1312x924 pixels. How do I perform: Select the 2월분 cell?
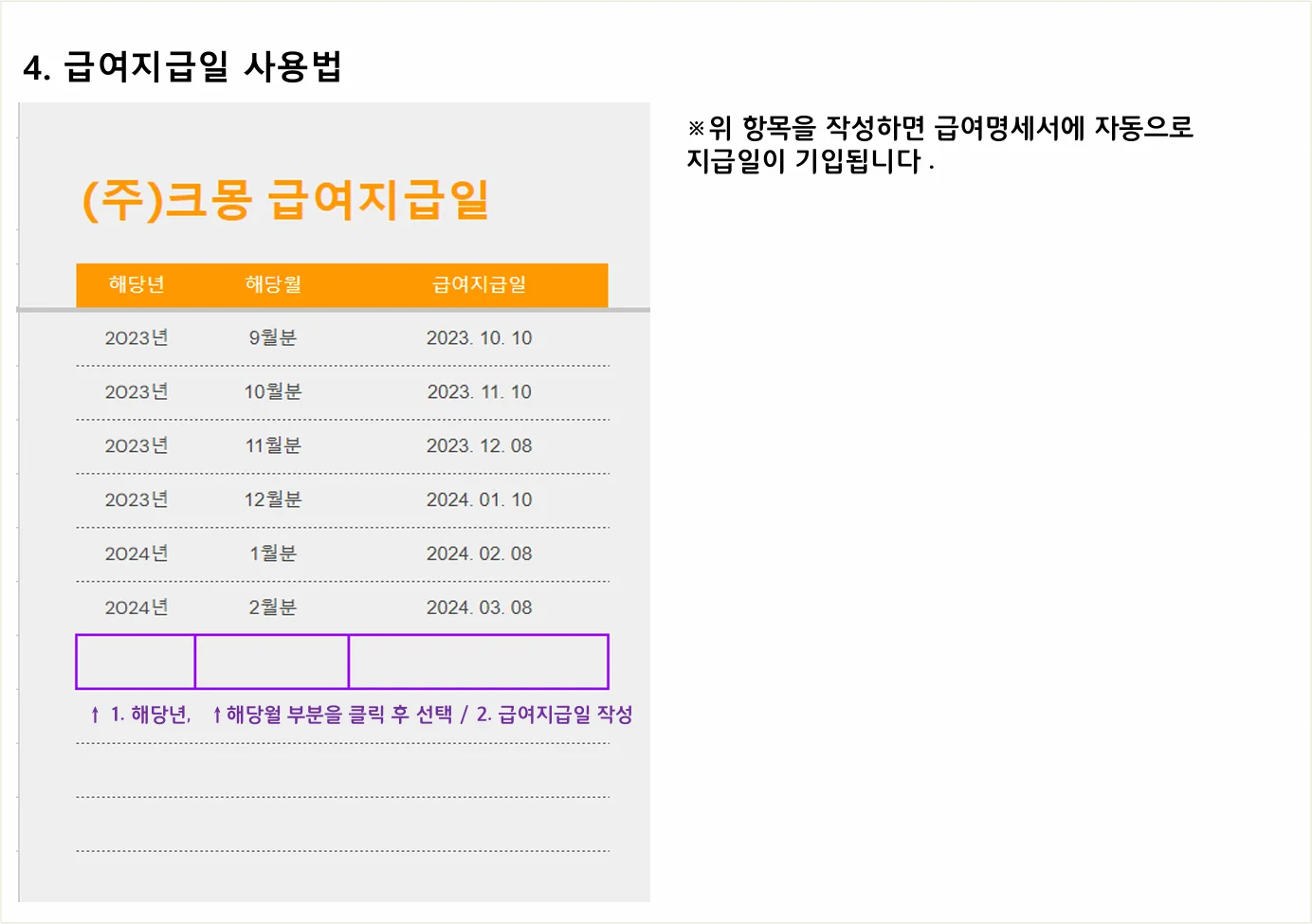point(273,608)
